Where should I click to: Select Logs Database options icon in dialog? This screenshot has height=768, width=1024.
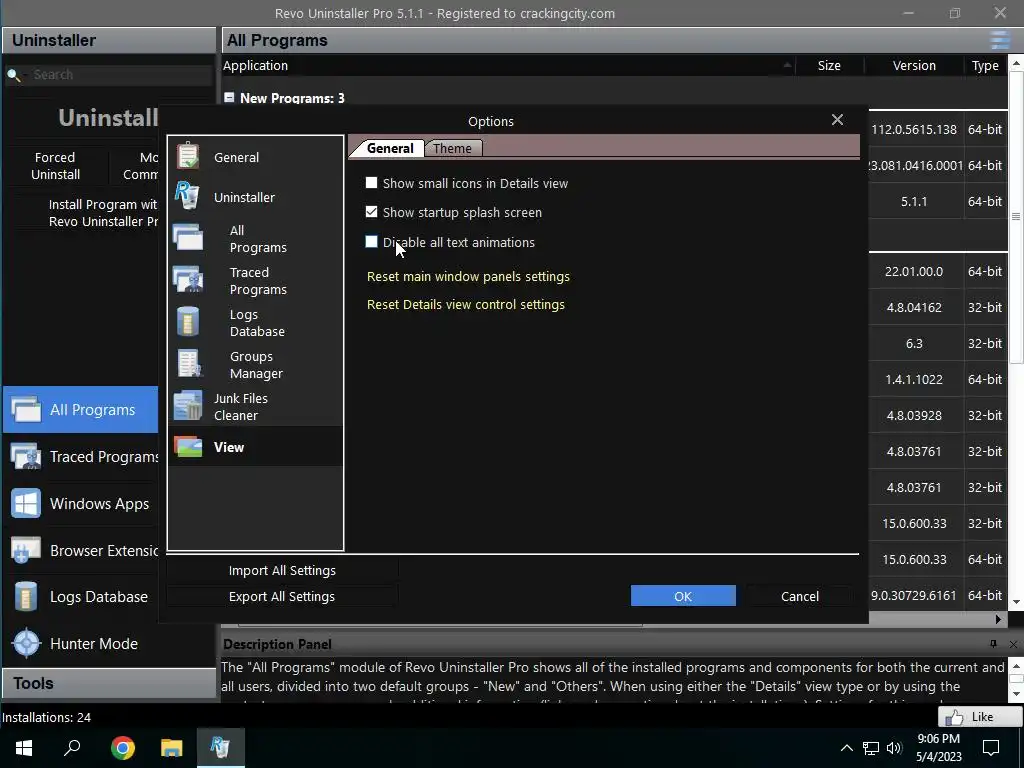tap(188, 322)
